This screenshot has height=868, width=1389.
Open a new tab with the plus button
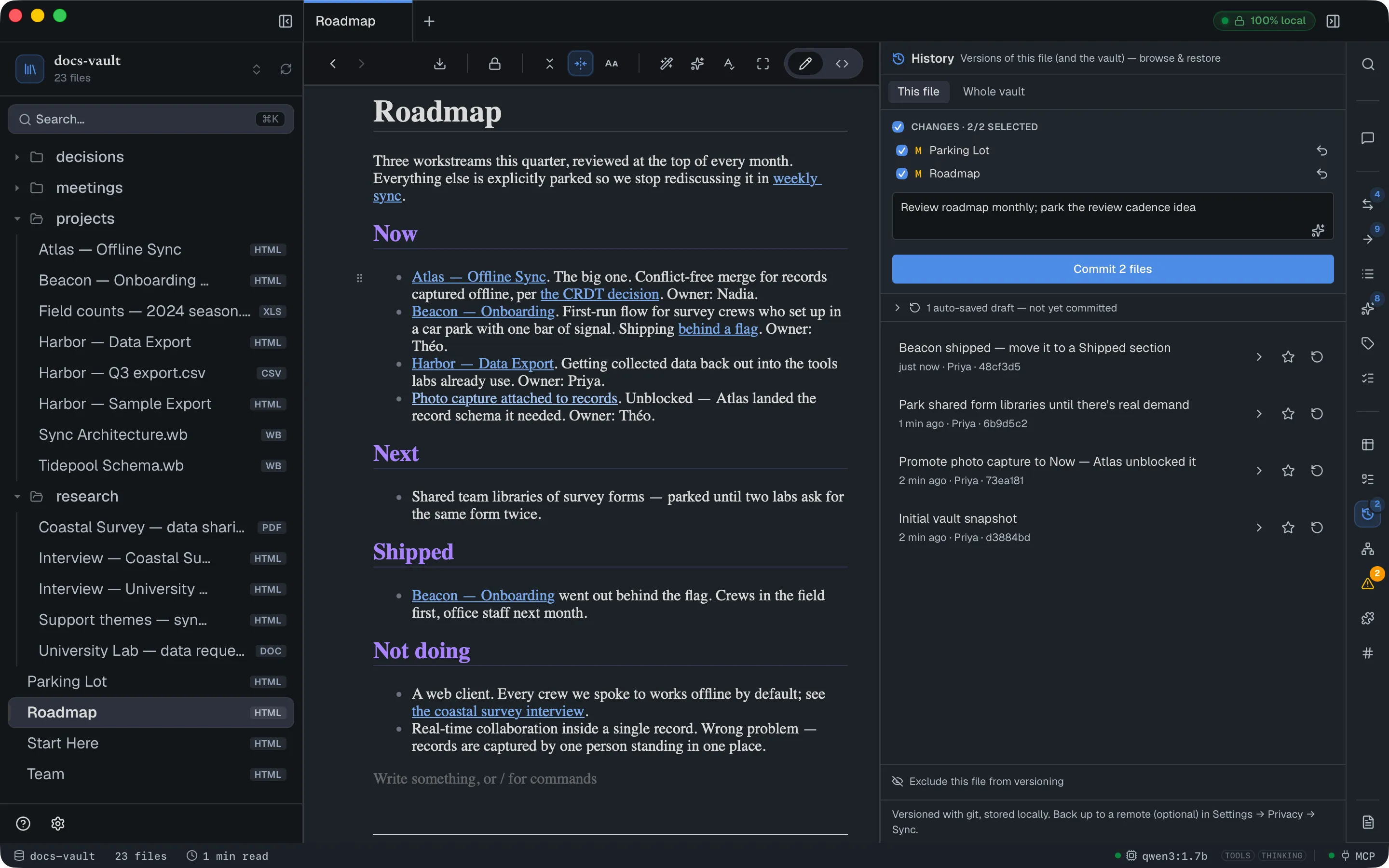click(429, 21)
